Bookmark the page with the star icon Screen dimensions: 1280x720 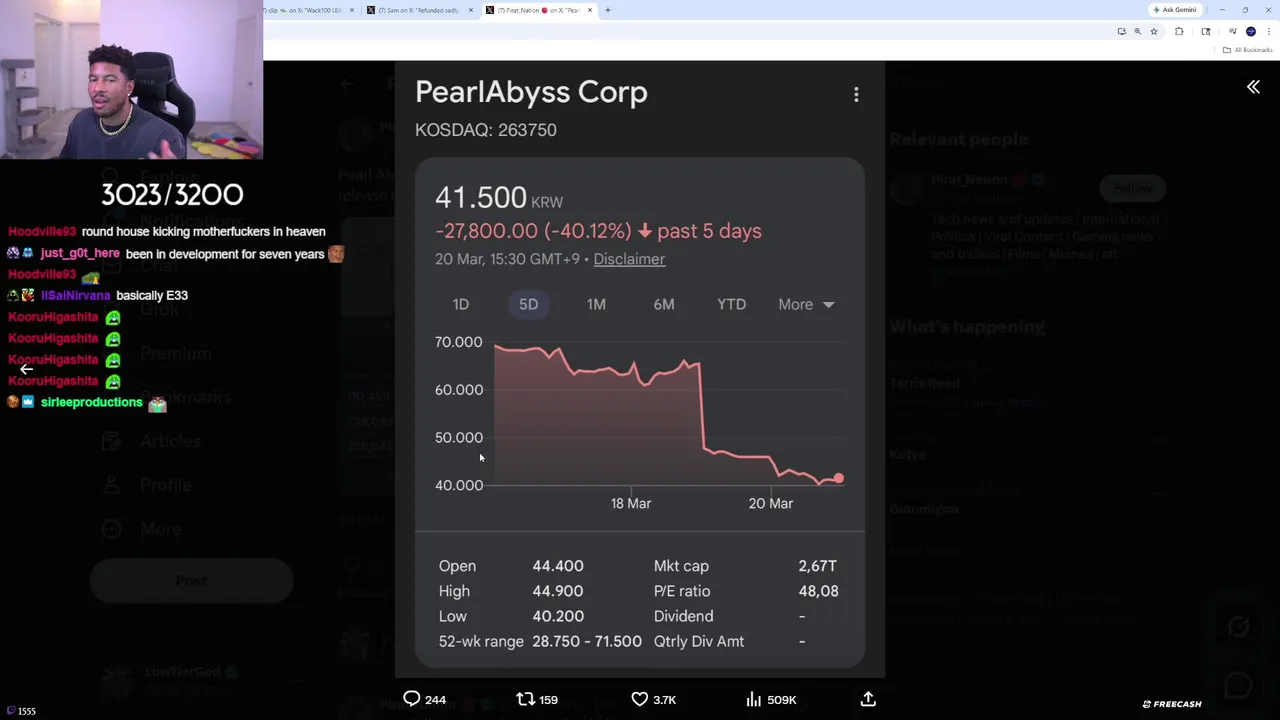[x=1154, y=31]
